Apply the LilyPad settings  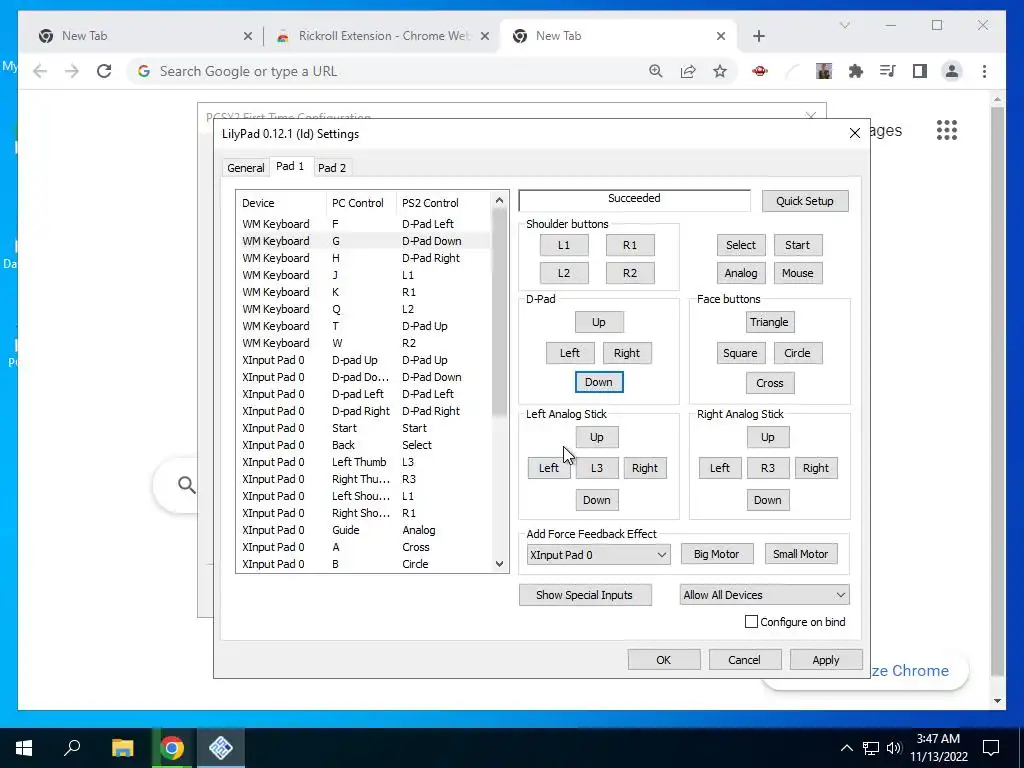click(x=825, y=660)
